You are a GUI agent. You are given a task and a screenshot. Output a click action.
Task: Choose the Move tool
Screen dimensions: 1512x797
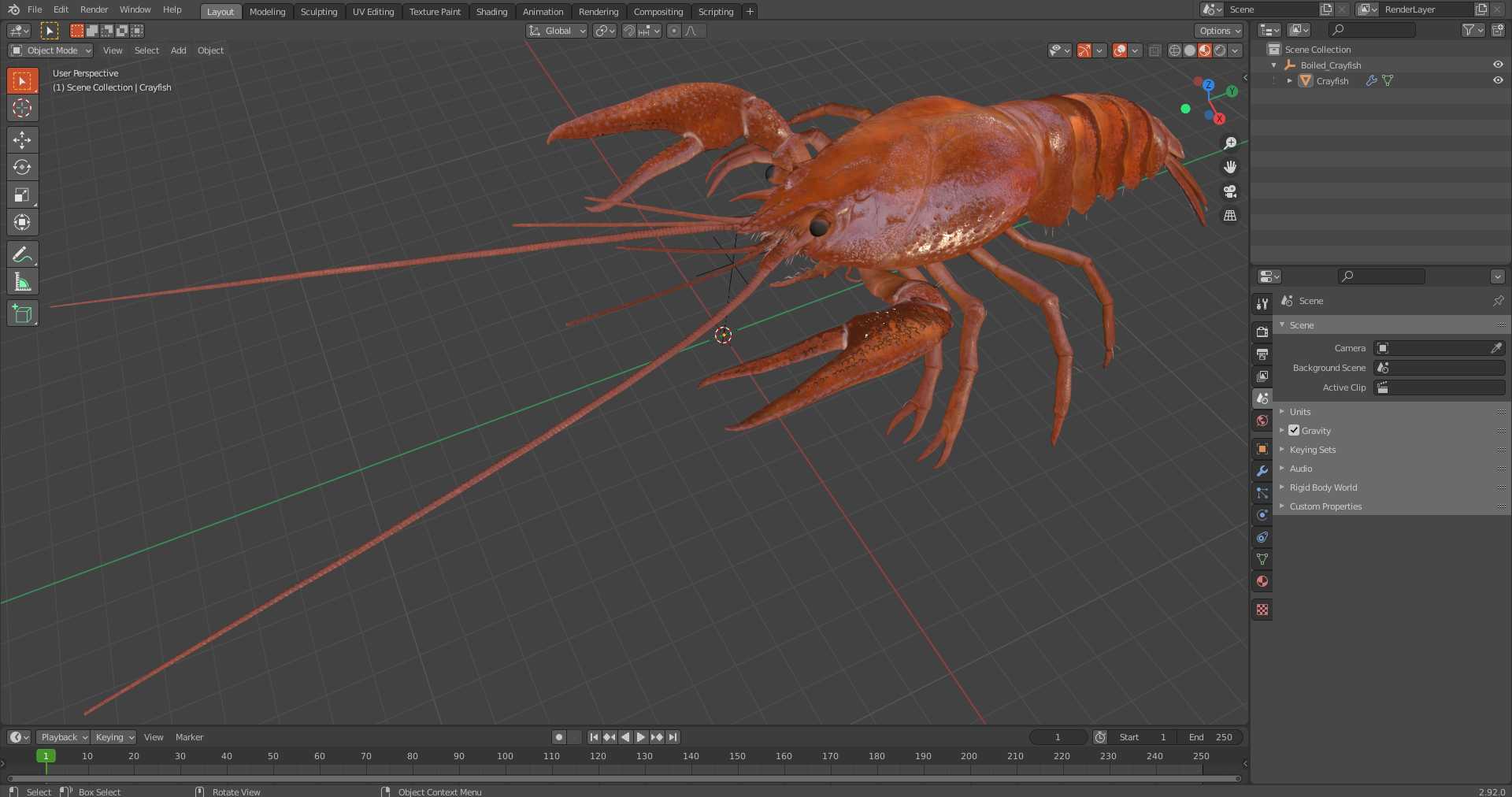pyautogui.click(x=22, y=140)
